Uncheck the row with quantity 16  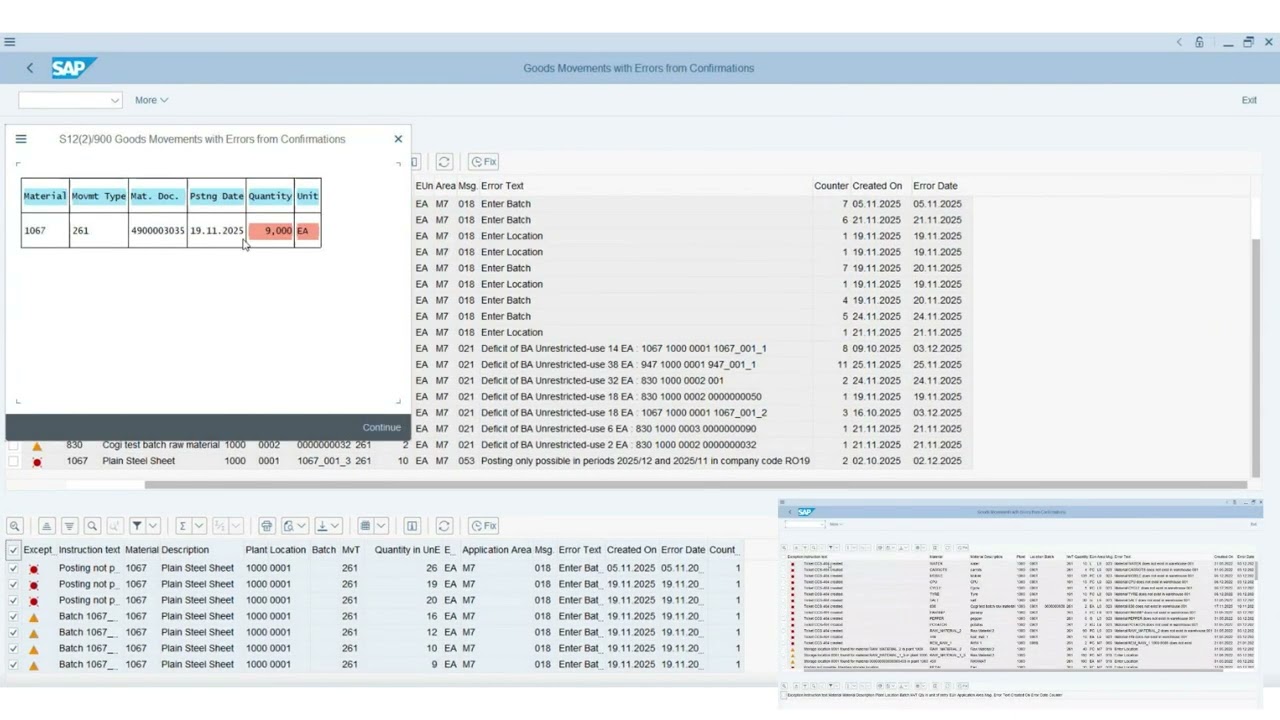point(13,616)
